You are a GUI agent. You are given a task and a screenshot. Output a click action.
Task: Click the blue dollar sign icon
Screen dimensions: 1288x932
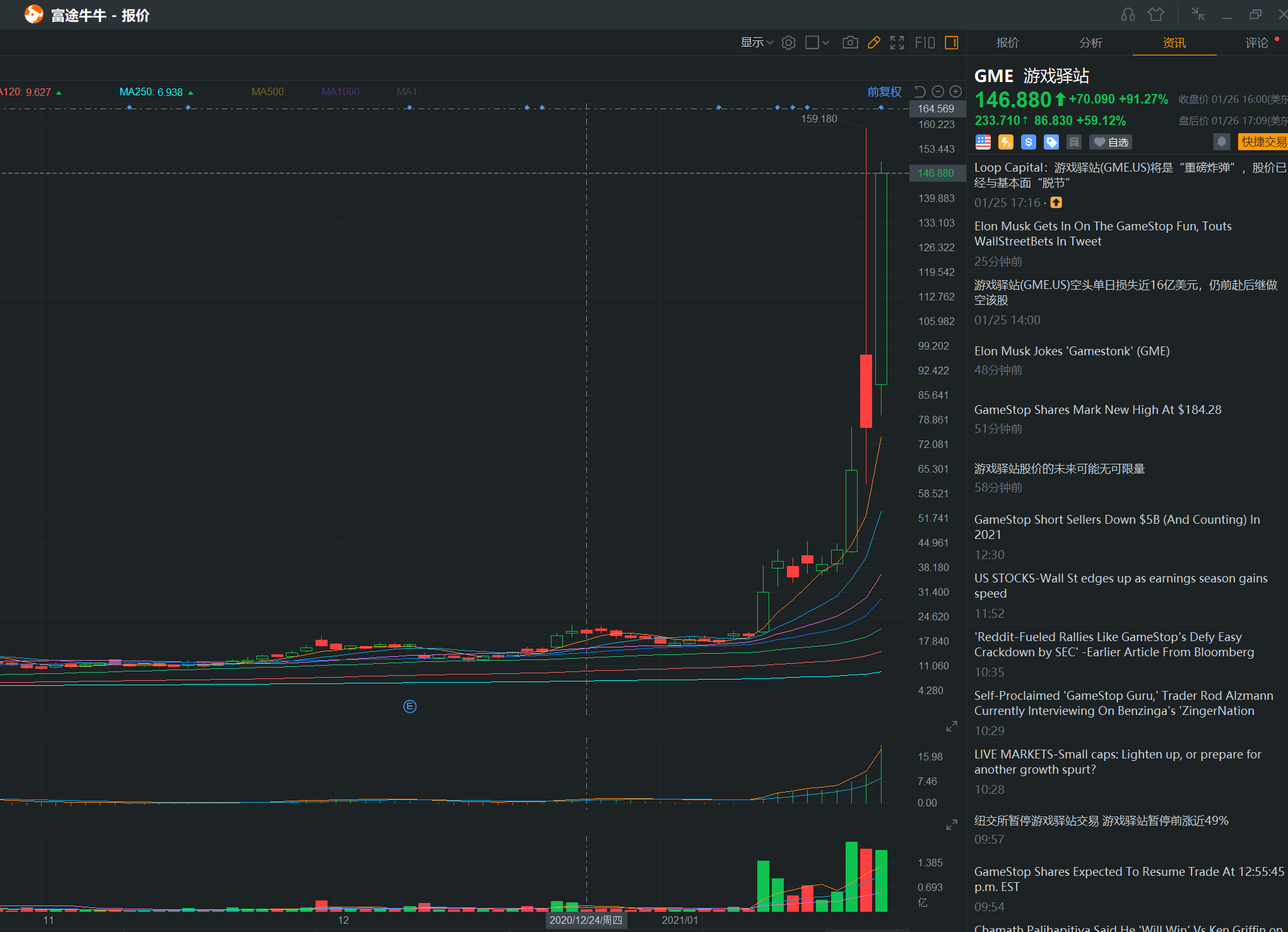pos(1028,142)
